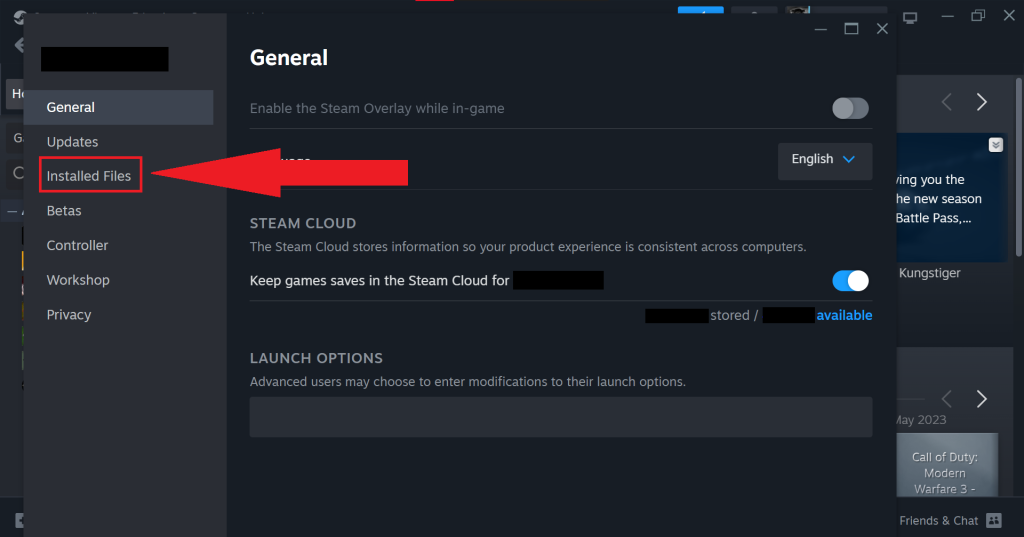Go to previous item with top left arrow
The height and width of the screenshot is (537, 1024).
pos(947,101)
